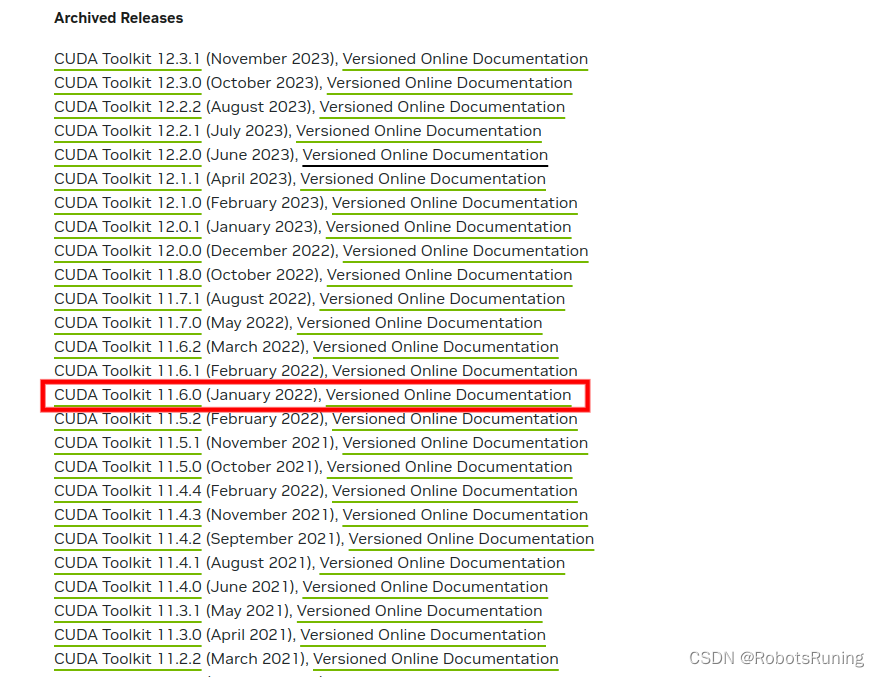Viewport: 879px width, 677px height.
Task: Click CUDA Toolkit 11.4.0 link
Action: (128, 587)
